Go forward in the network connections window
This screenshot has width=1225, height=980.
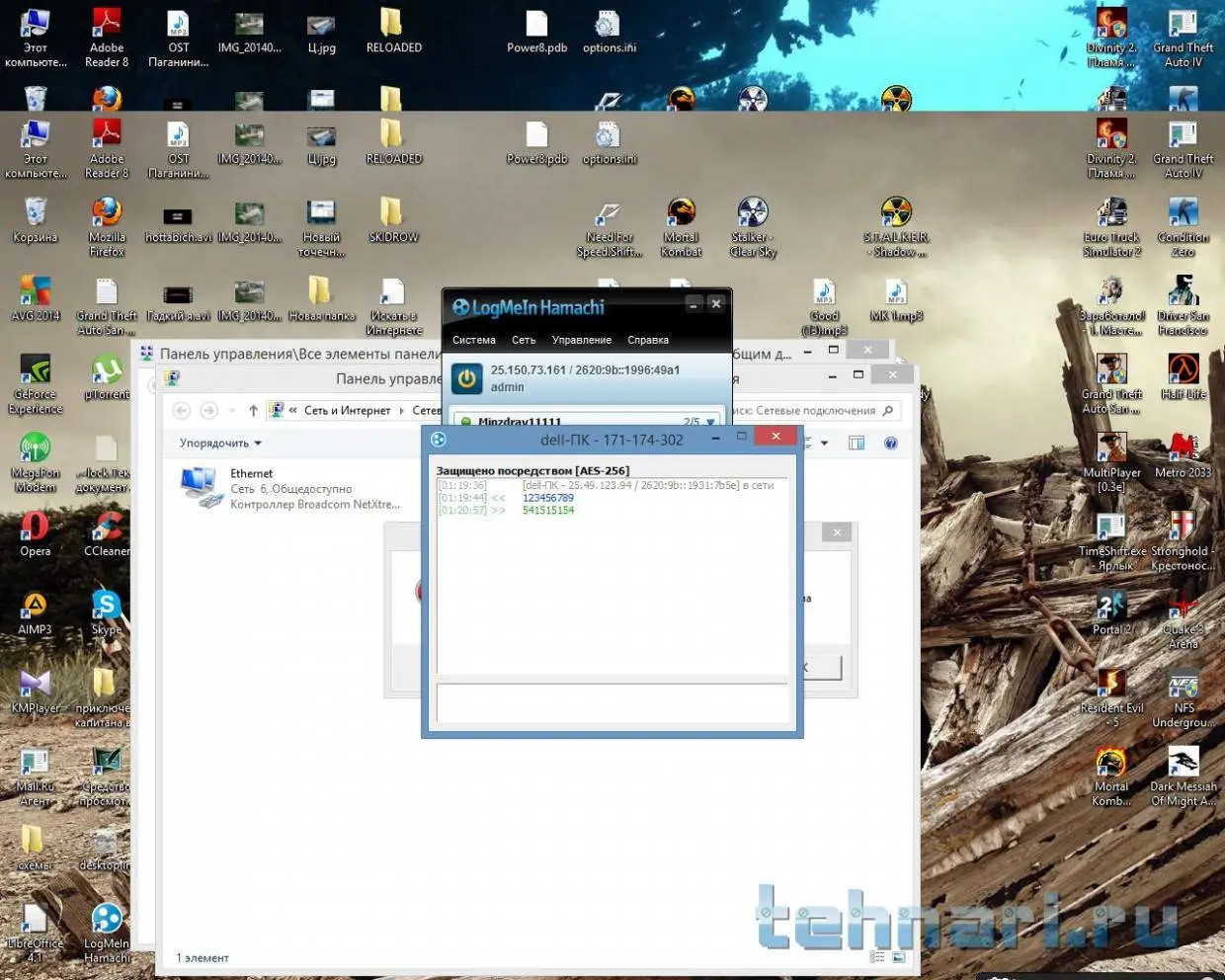[x=208, y=410]
